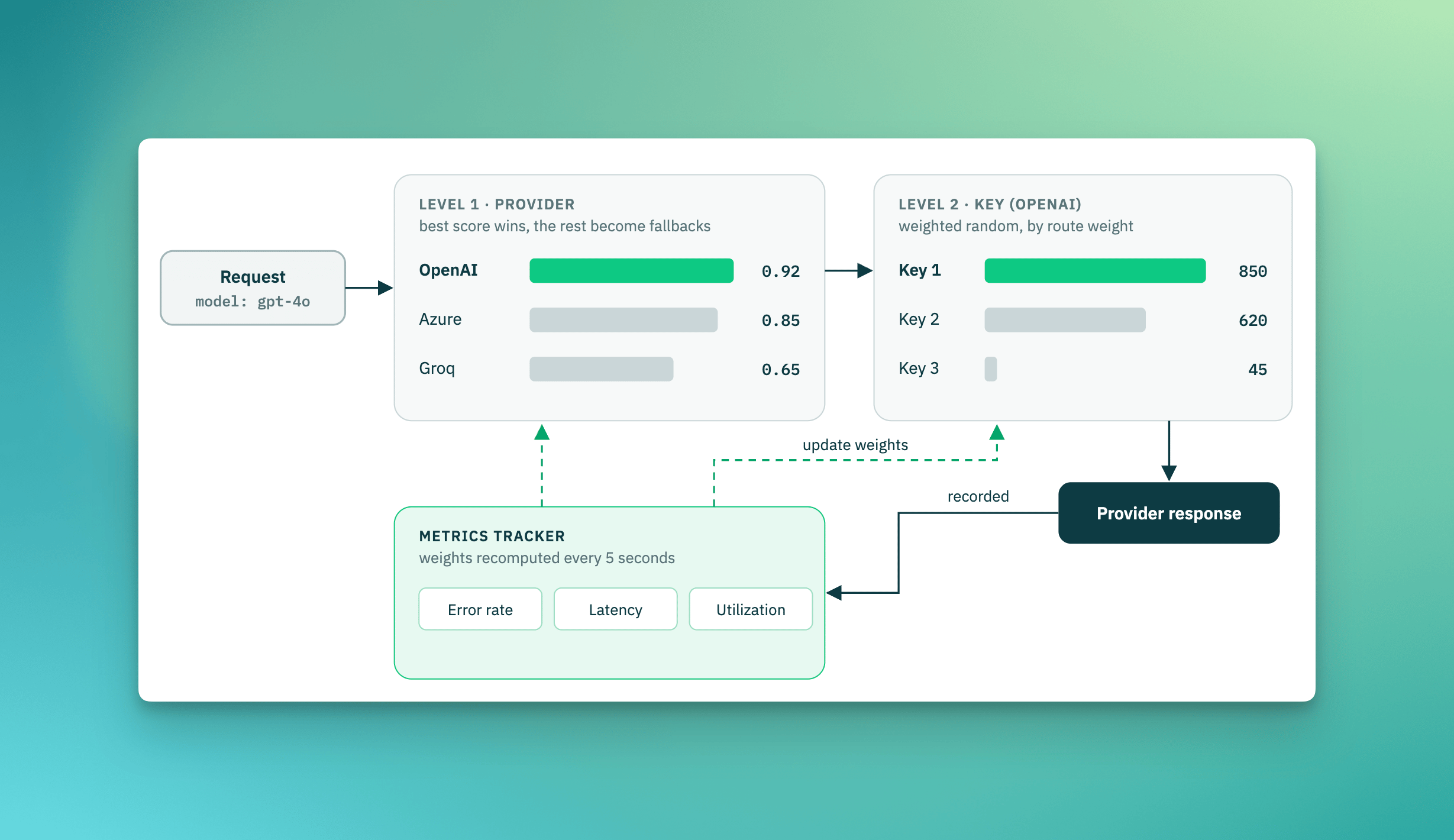The height and width of the screenshot is (840, 1454).
Task: Click the Latency metric chip
Action: coord(615,609)
